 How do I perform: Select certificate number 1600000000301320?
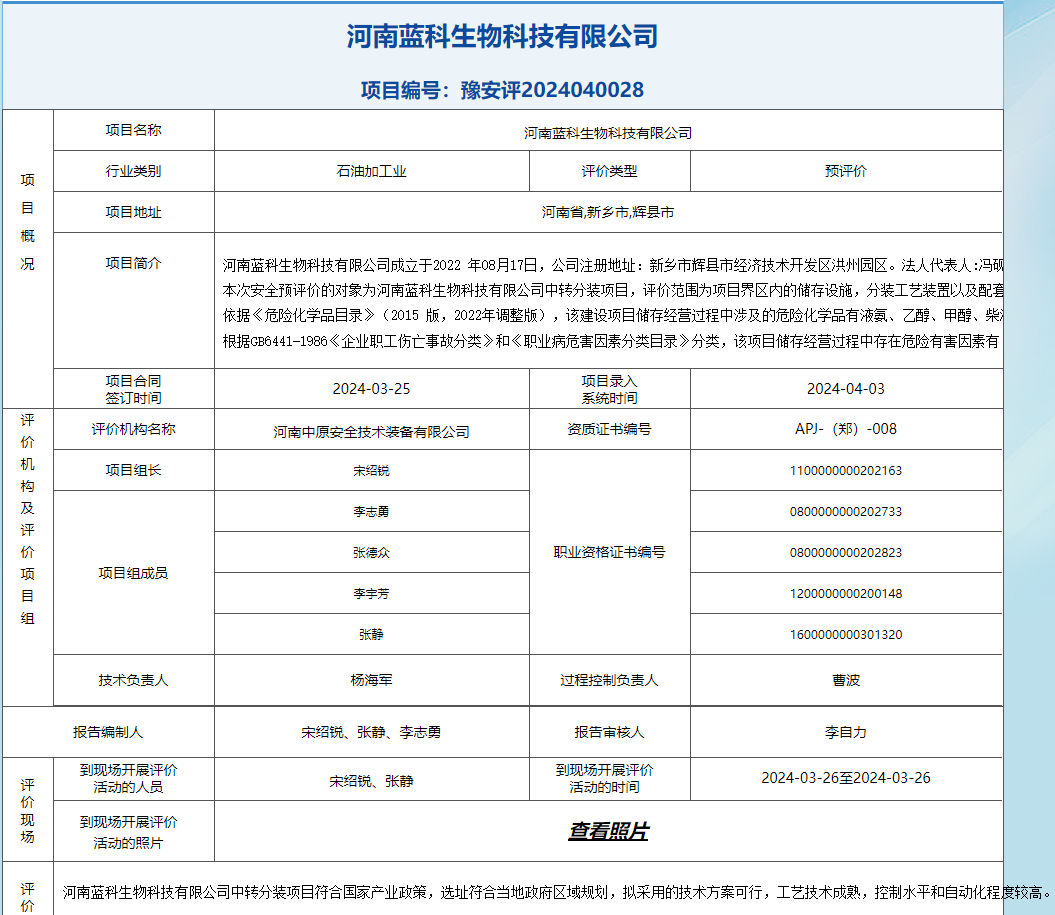846,634
